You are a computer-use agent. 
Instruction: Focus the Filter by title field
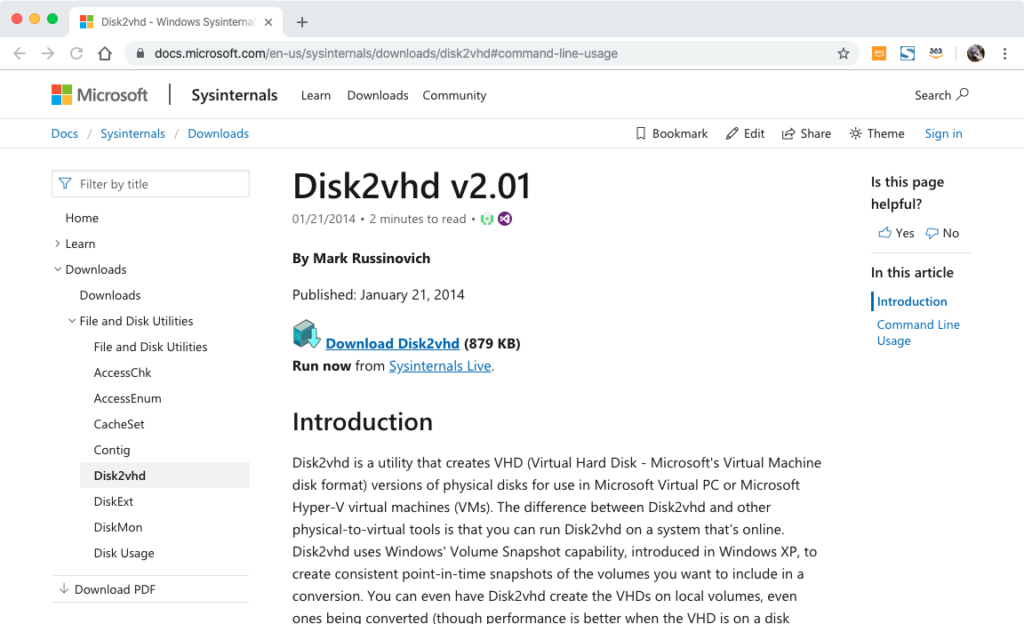[160, 184]
